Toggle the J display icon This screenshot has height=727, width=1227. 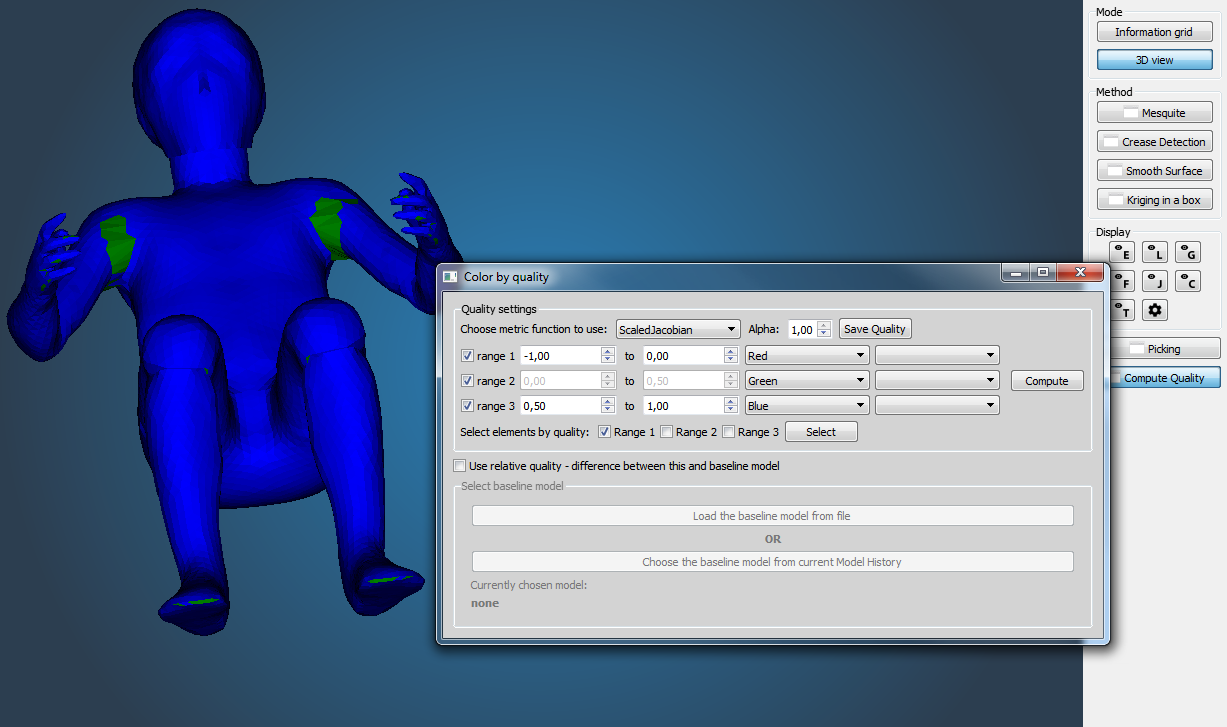point(1155,281)
